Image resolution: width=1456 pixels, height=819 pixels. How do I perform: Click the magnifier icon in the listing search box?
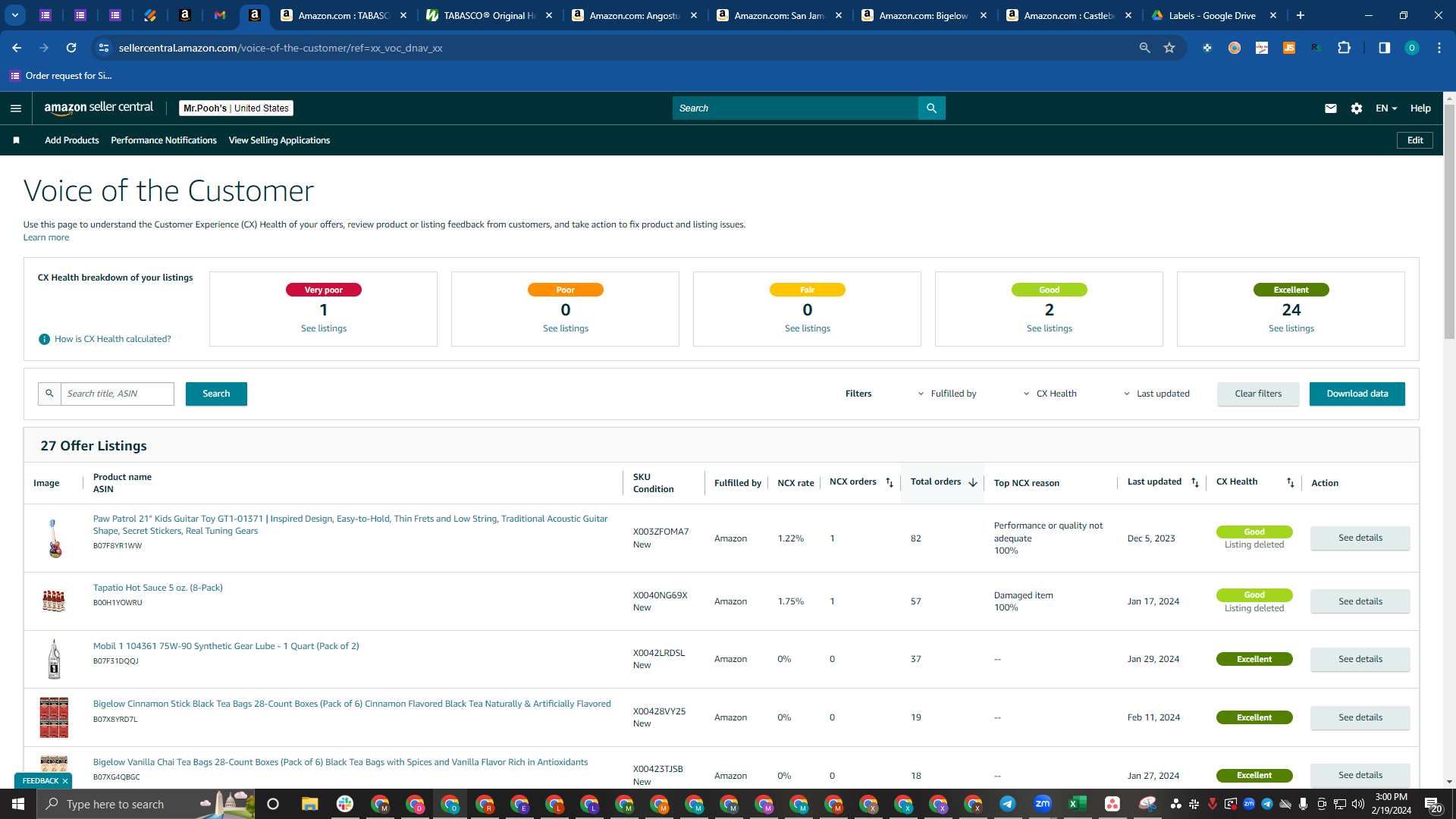tap(49, 394)
